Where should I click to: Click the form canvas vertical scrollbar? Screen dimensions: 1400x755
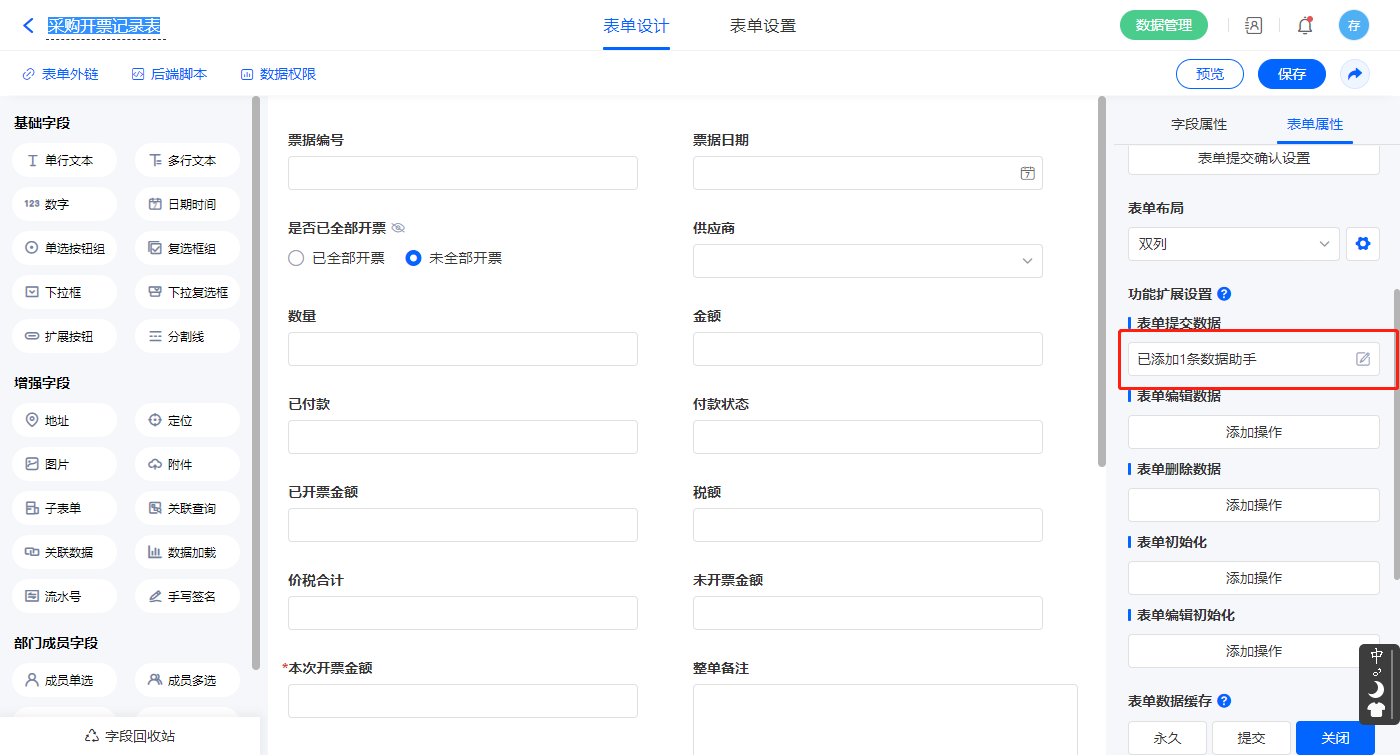[x=1101, y=280]
